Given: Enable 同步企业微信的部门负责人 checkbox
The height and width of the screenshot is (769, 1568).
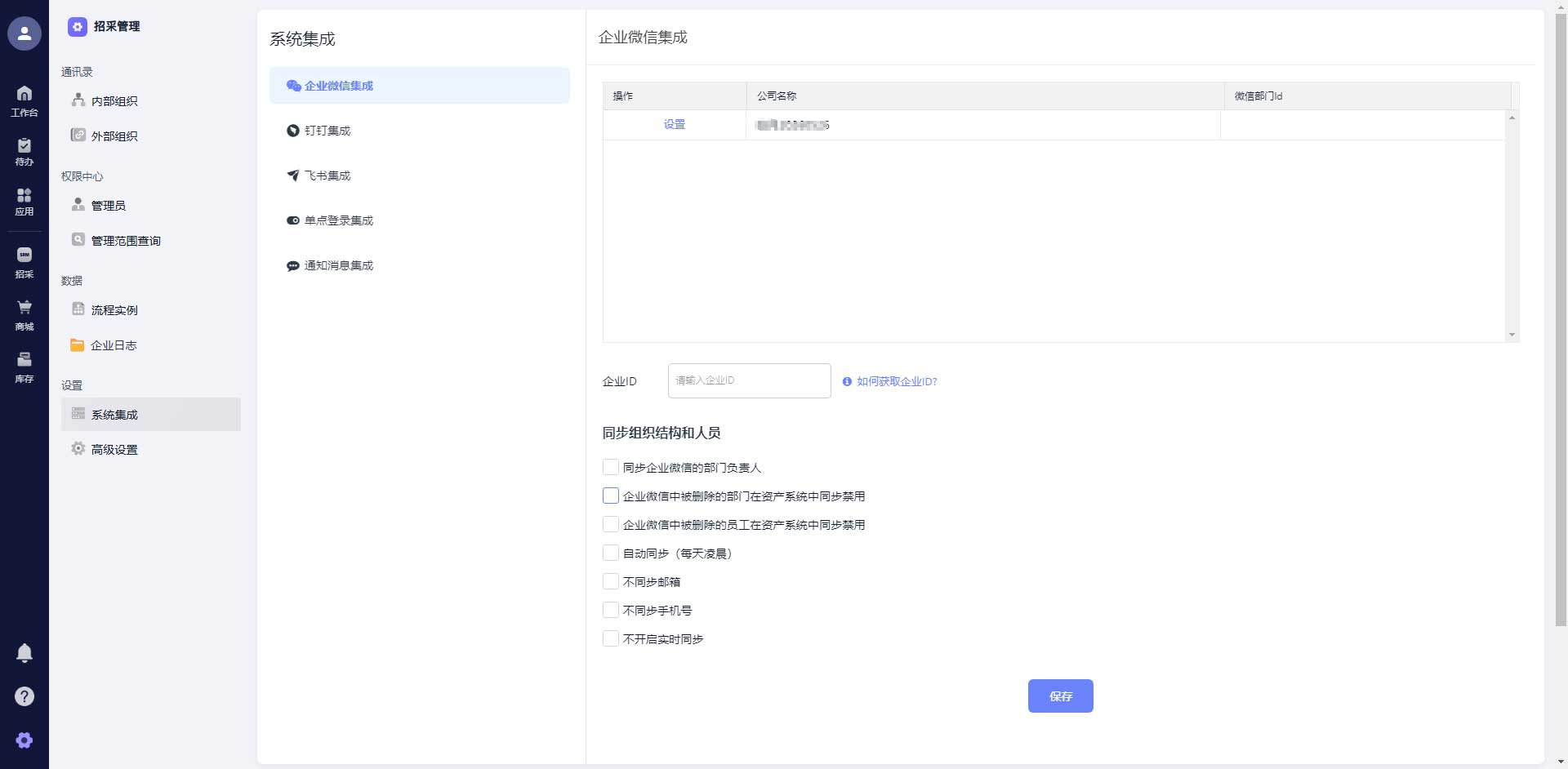Looking at the screenshot, I should [611, 467].
